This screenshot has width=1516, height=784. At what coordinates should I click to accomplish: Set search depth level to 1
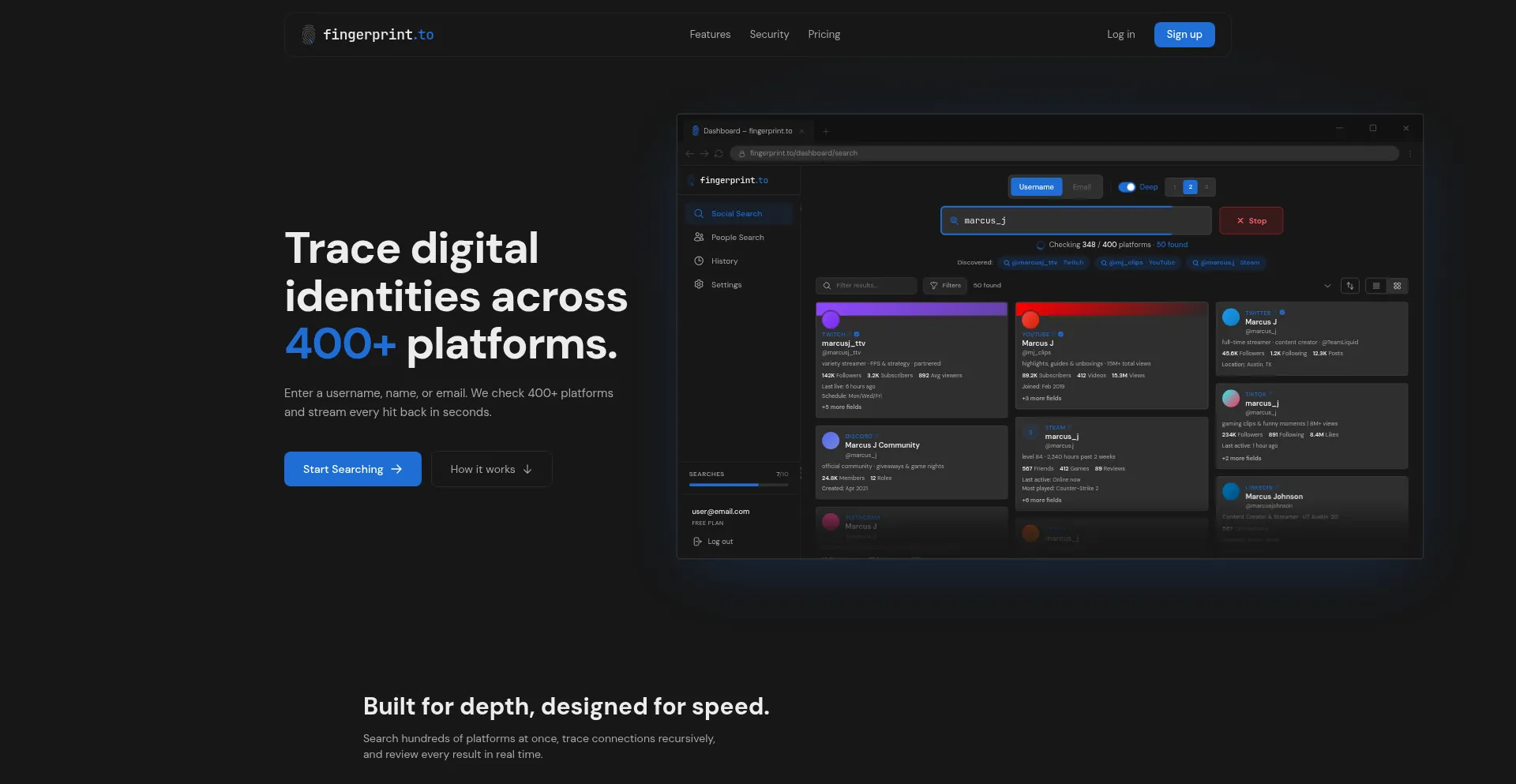click(1175, 187)
